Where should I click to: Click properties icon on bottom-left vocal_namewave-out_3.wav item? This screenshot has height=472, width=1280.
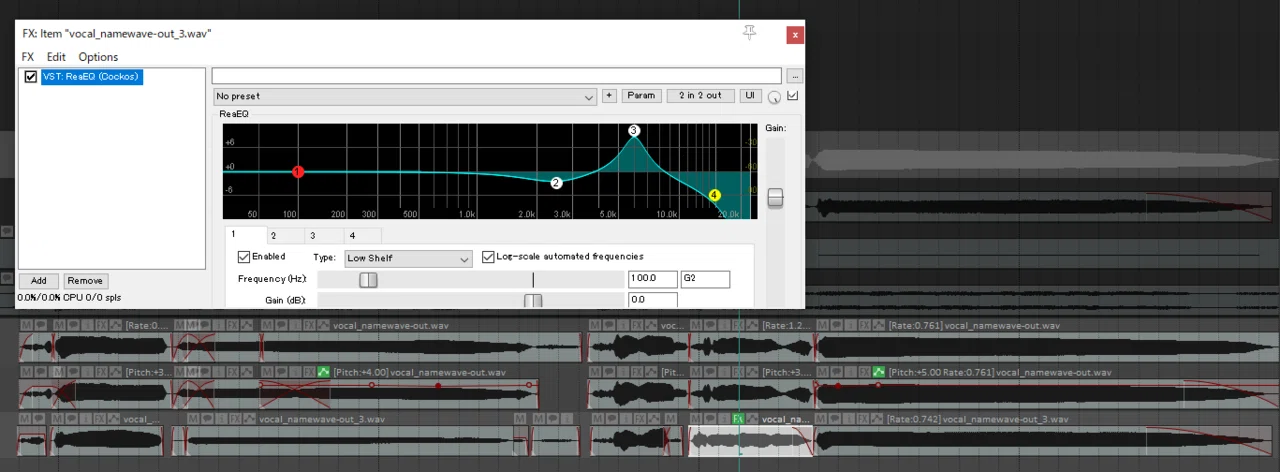tap(221, 419)
